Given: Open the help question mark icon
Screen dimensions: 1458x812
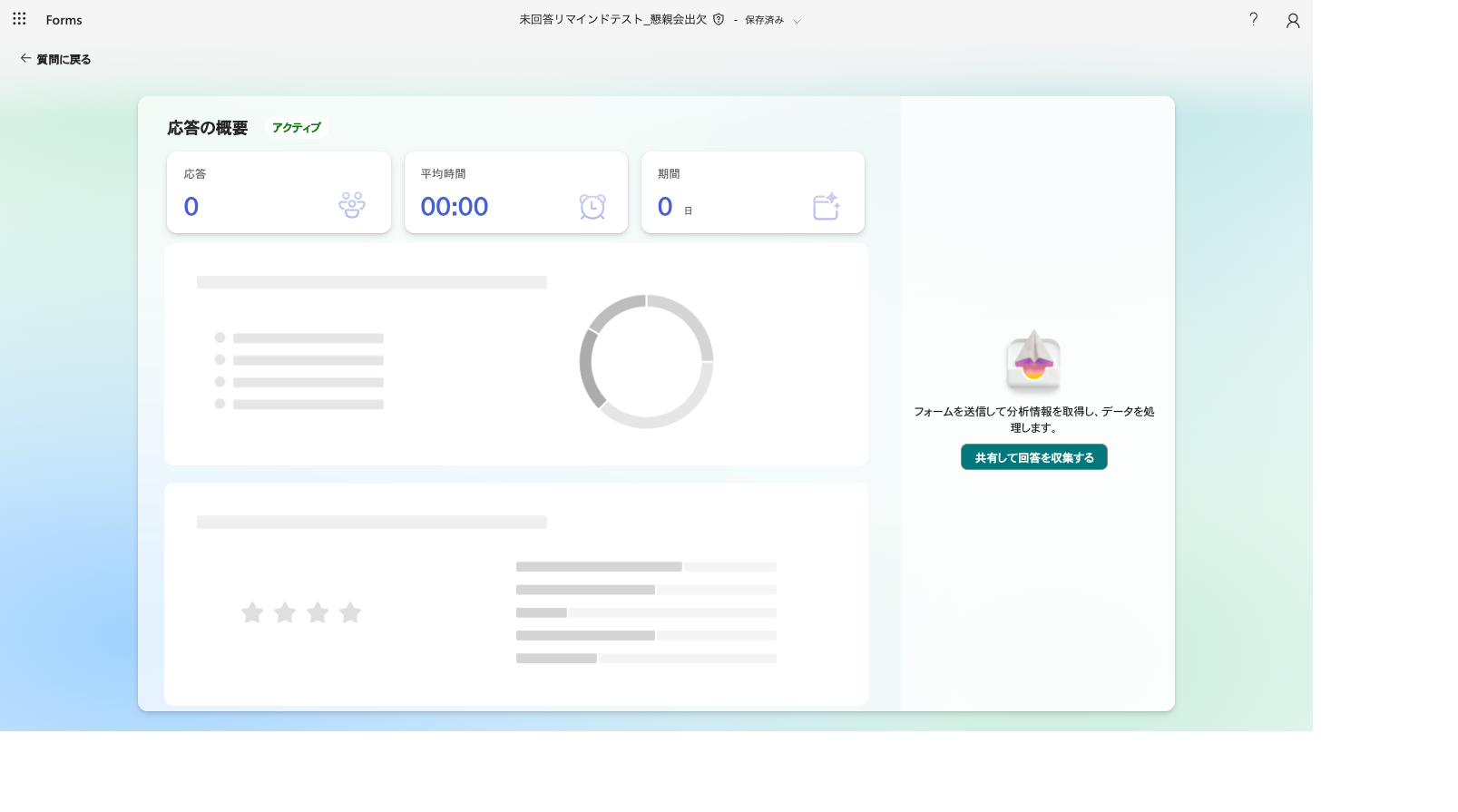Looking at the screenshot, I should pyautogui.click(x=1253, y=19).
